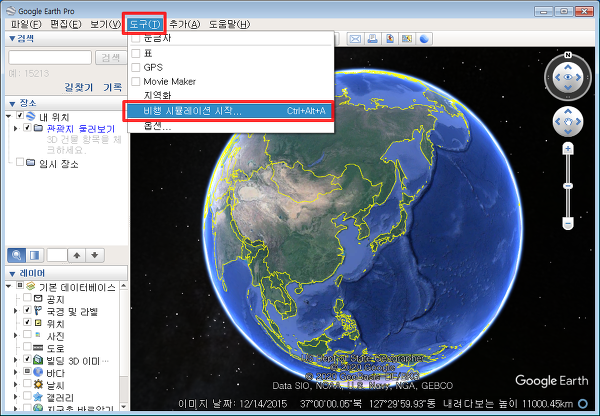Click the move-left arrow on the hand joystick
The width and height of the screenshot is (600, 416).
tap(558, 122)
